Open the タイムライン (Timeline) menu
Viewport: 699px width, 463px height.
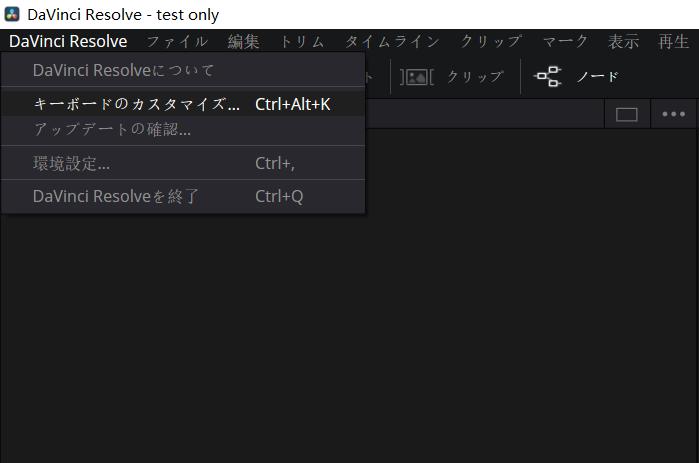[x=392, y=41]
